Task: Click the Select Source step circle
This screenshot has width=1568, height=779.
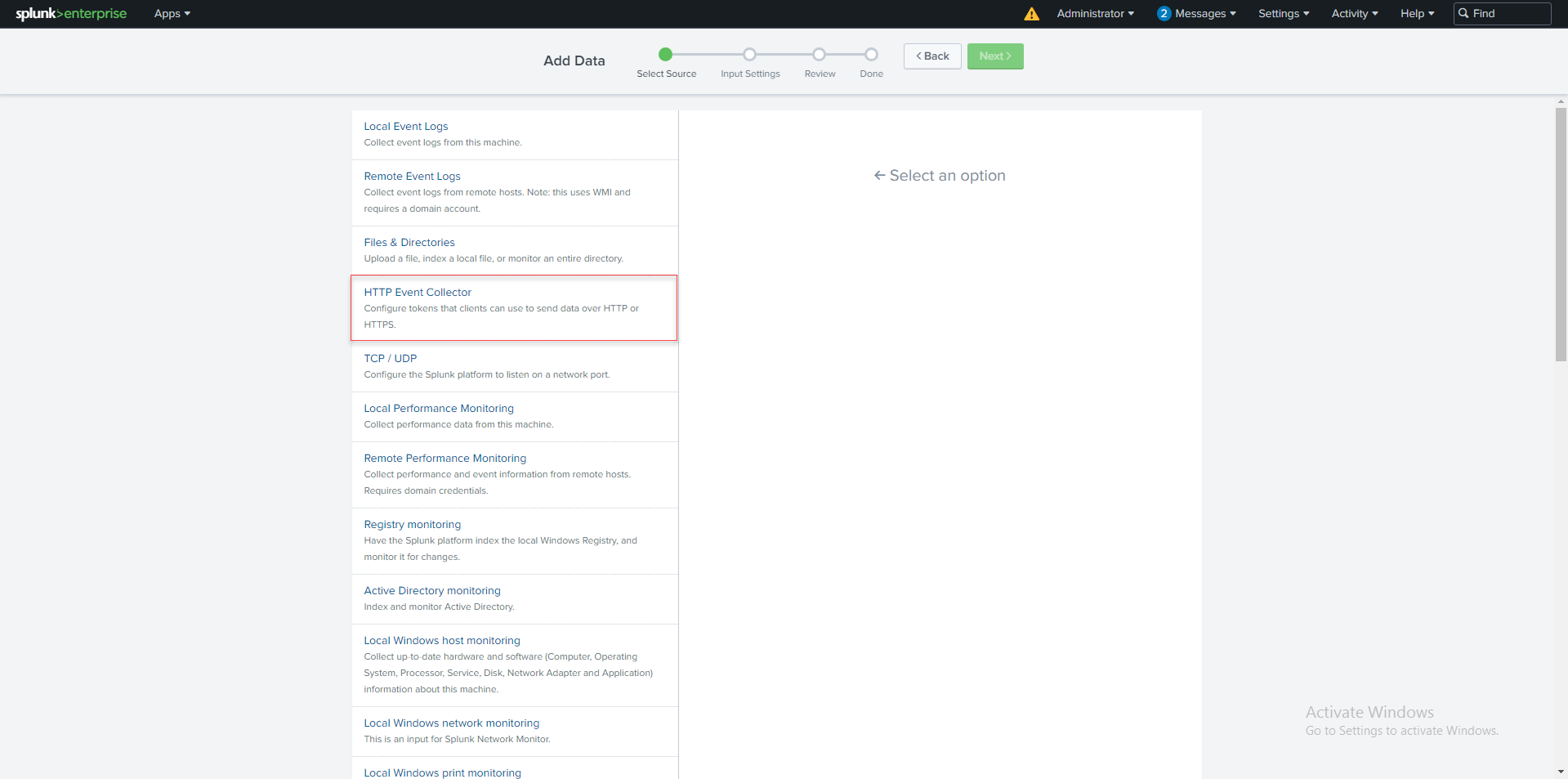Action: pyautogui.click(x=665, y=54)
